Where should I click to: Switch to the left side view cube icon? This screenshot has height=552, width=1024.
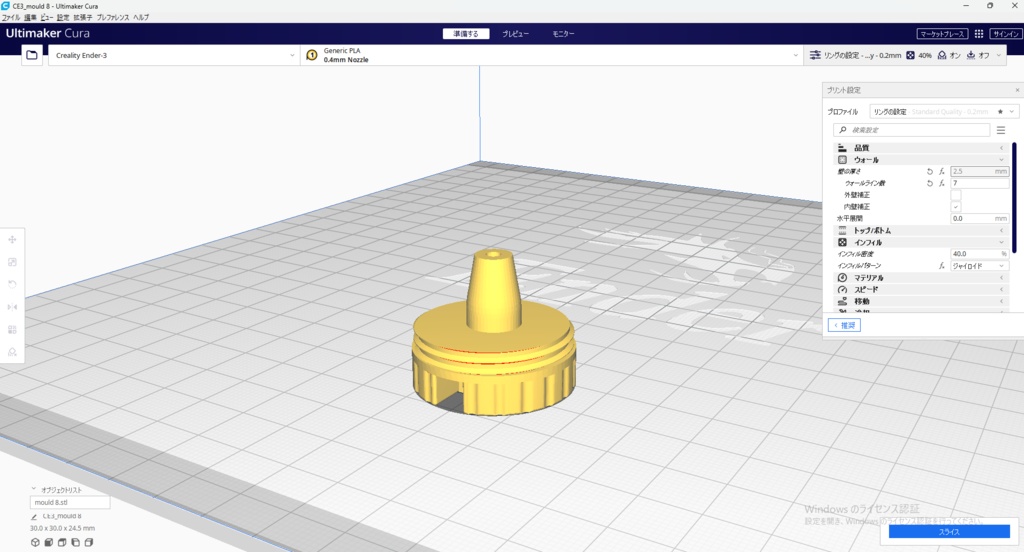click(x=75, y=542)
